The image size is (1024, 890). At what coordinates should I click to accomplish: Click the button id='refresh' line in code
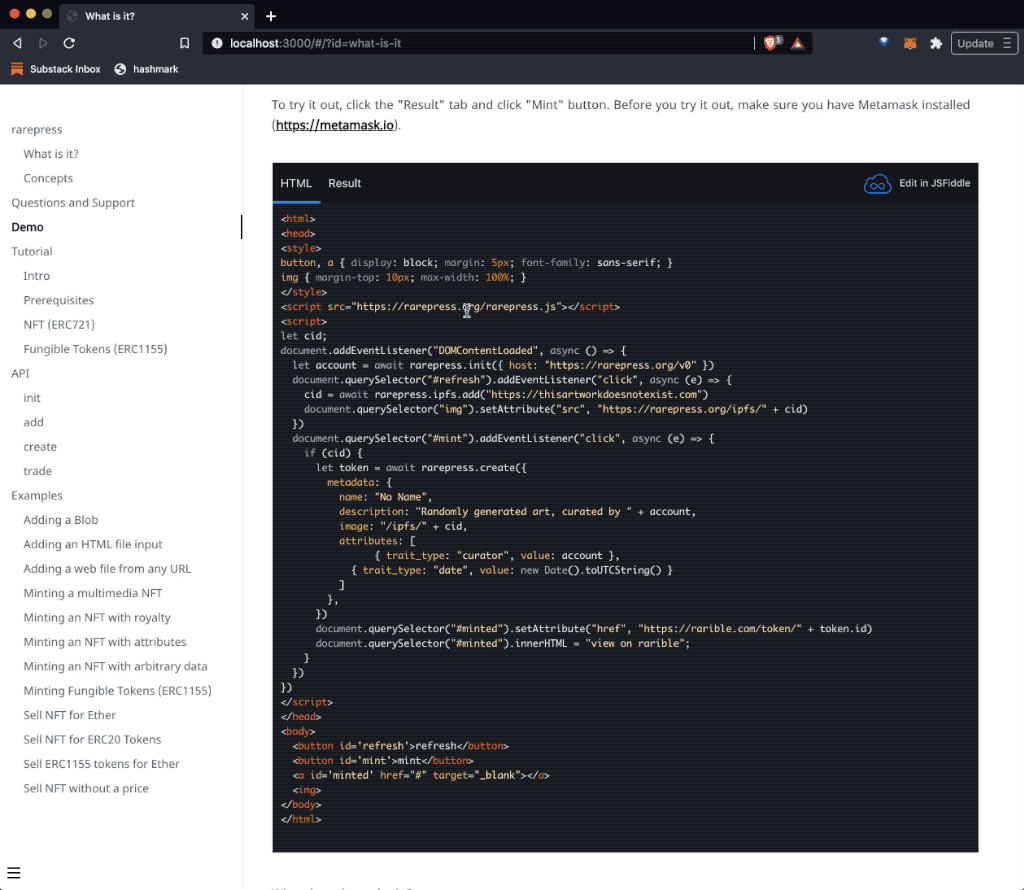pos(400,746)
